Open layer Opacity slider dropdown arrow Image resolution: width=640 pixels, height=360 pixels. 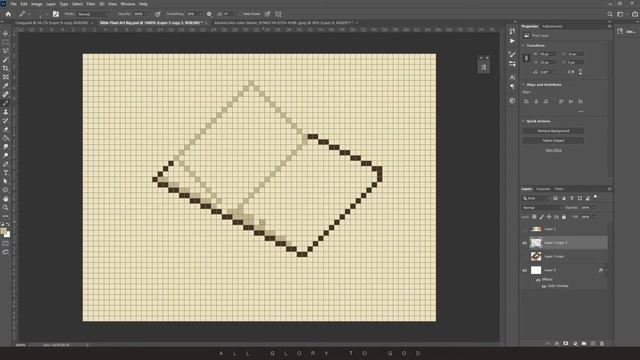click(x=595, y=208)
